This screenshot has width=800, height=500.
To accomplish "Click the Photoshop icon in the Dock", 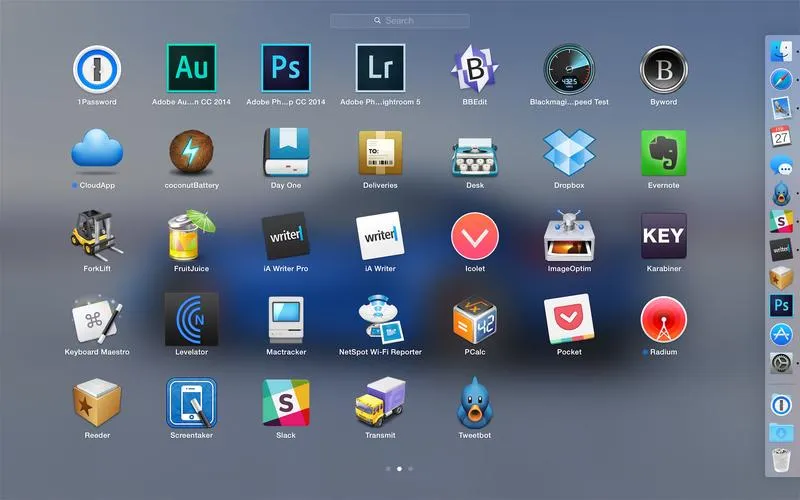I will tap(781, 306).
